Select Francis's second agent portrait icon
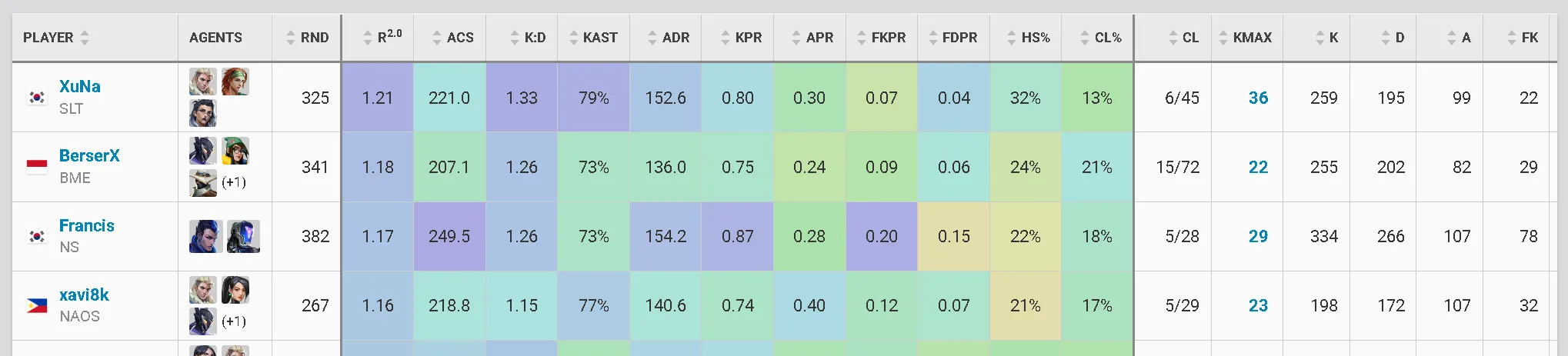The image size is (1568, 356). tap(243, 237)
